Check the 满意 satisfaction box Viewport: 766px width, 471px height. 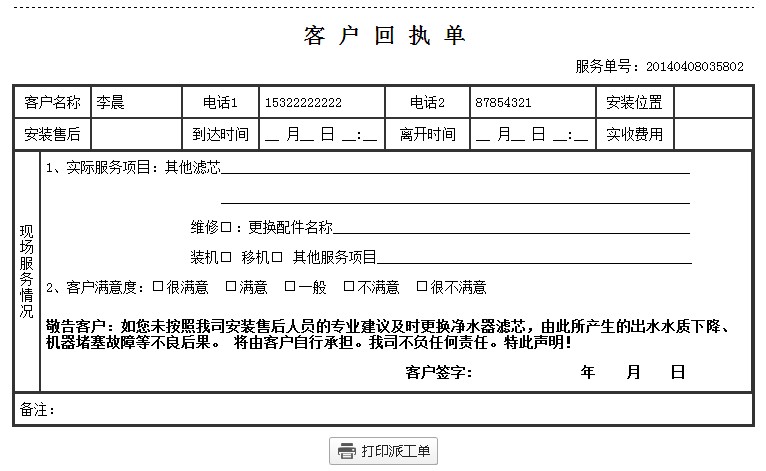click(x=230, y=287)
